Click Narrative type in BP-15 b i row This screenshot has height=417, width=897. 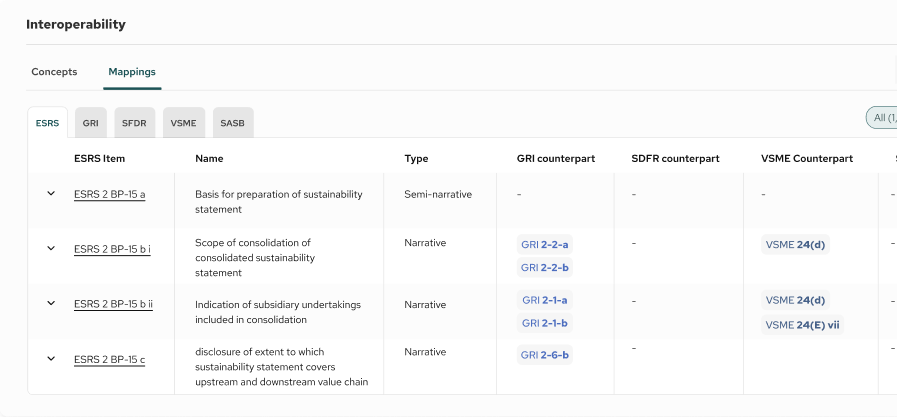click(x=425, y=243)
